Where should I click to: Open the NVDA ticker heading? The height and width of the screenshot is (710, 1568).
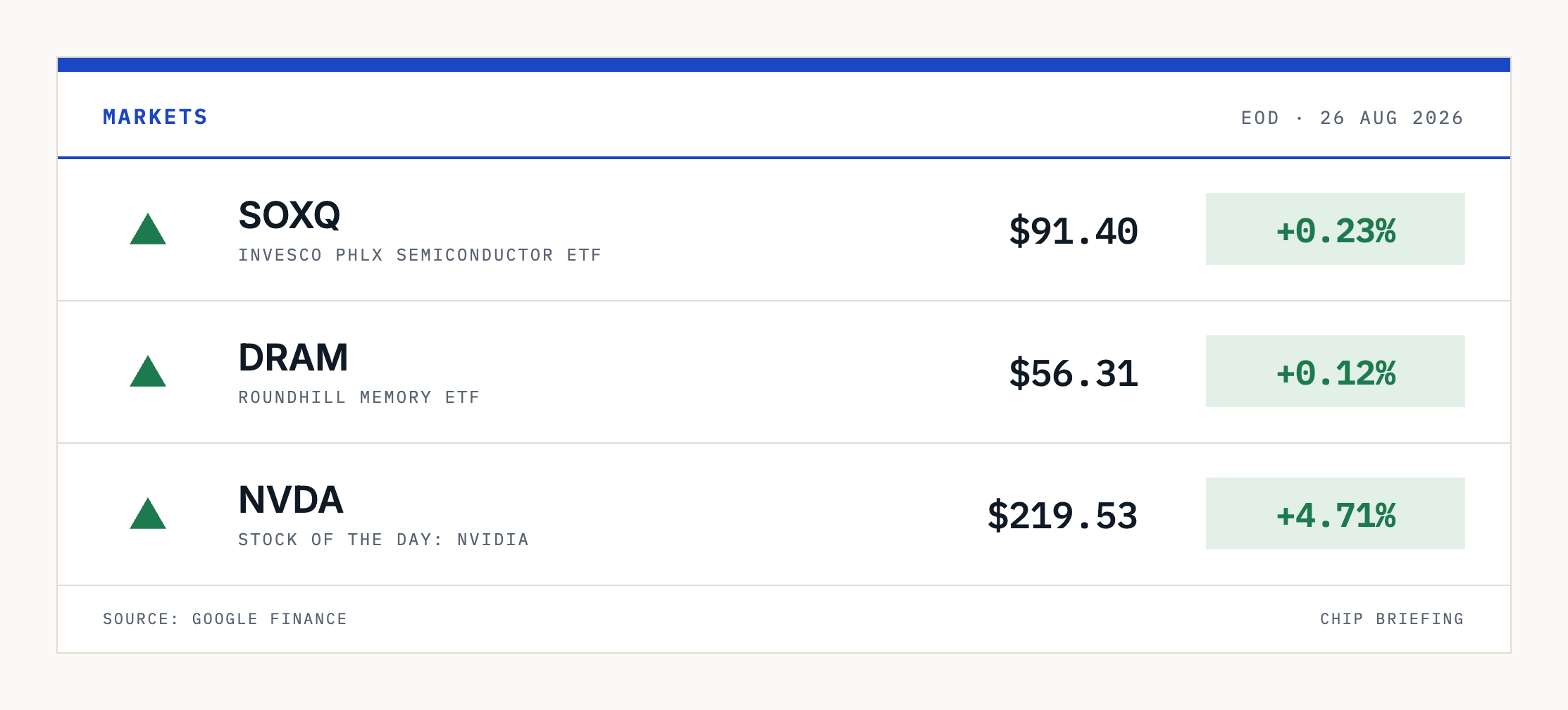tap(291, 500)
